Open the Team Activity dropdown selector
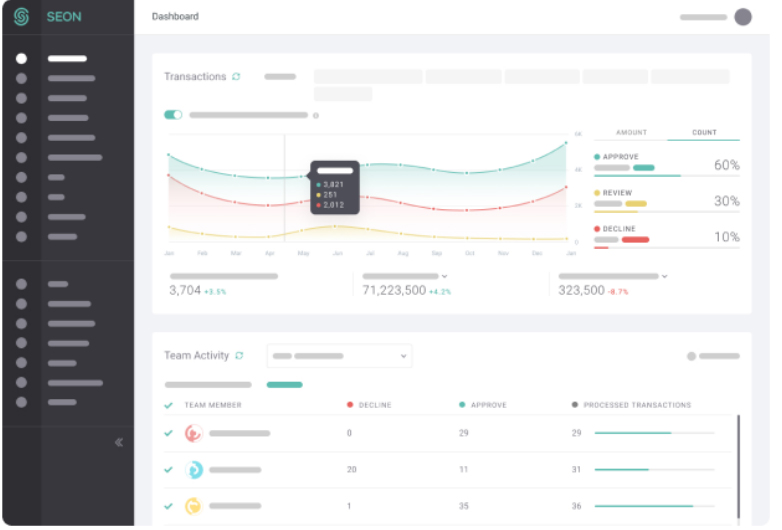The height and width of the screenshot is (530, 782). (339, 356)
